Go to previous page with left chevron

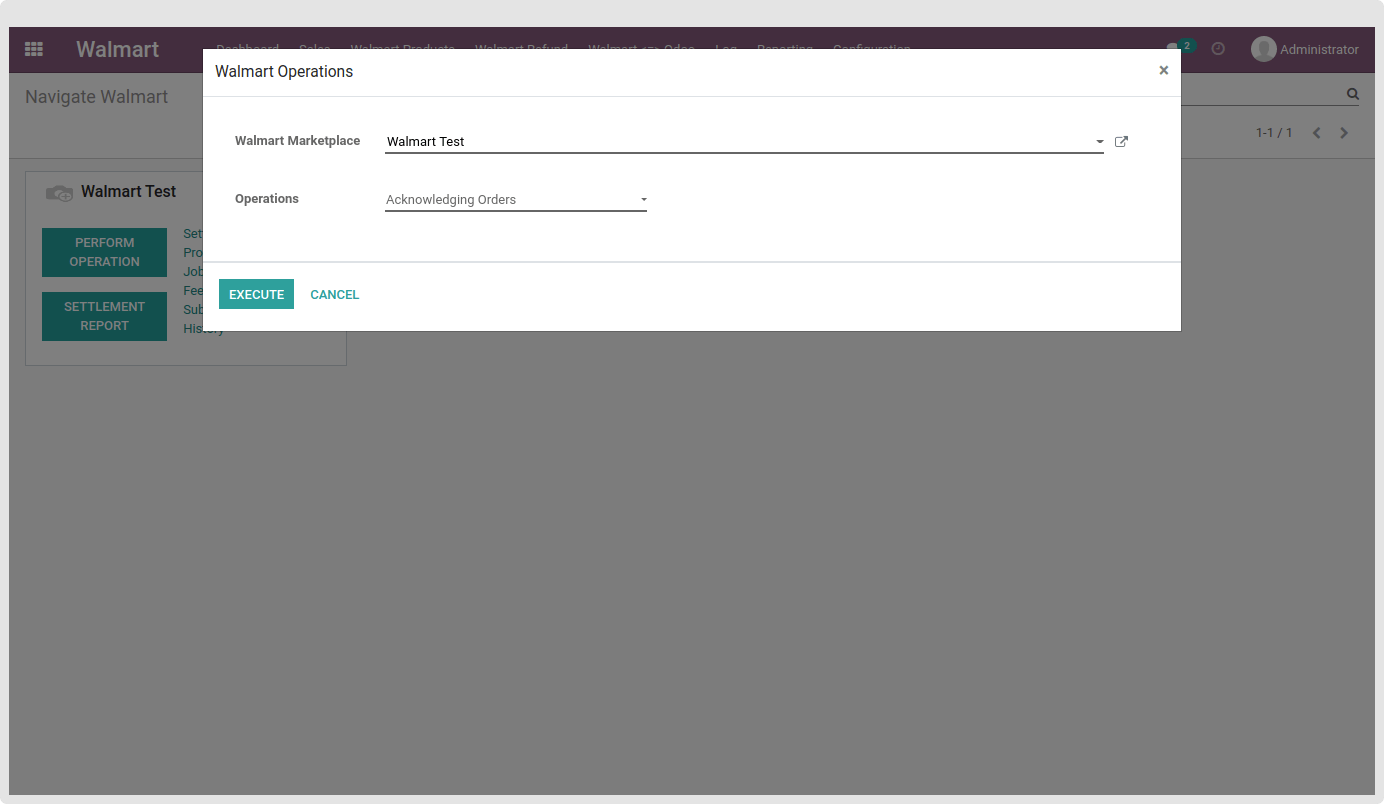(1317, 133)
